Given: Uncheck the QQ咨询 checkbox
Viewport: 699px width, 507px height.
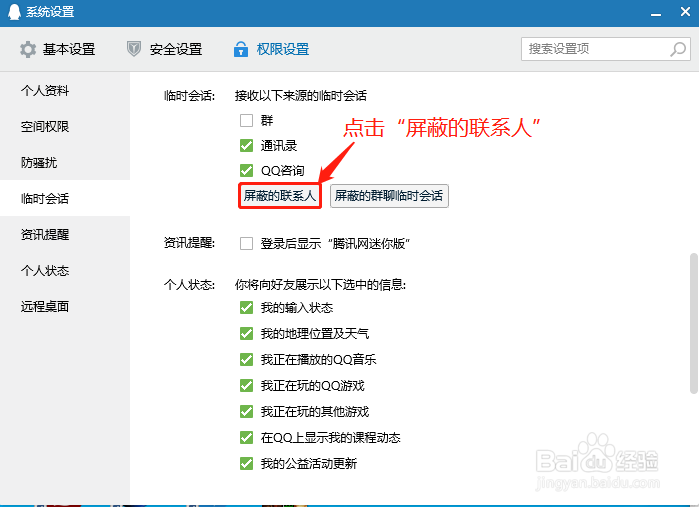Looking at the screenshot, I should (247, 170).
